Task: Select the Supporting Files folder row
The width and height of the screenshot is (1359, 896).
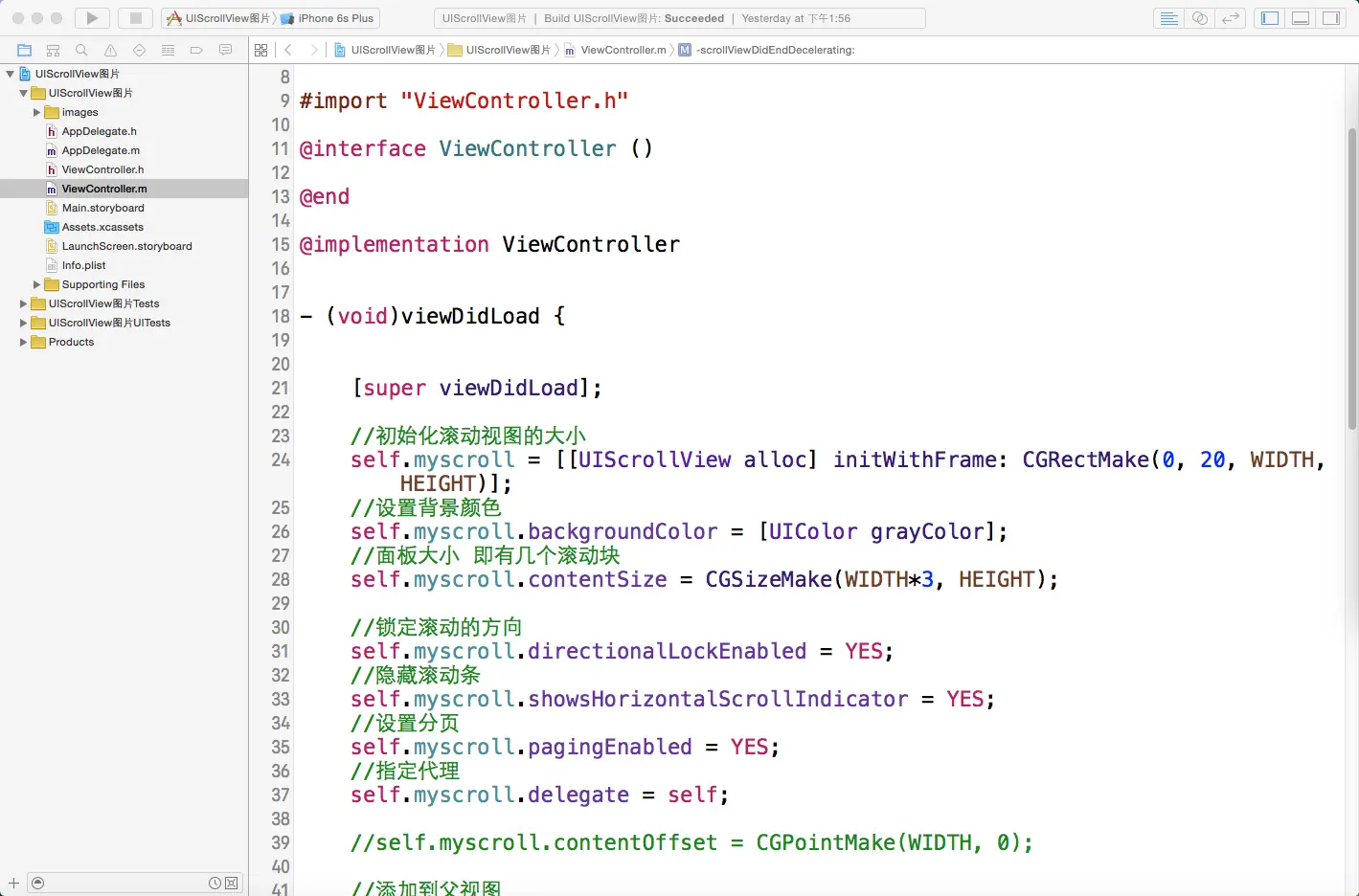Action: click(x=125, y=284)
